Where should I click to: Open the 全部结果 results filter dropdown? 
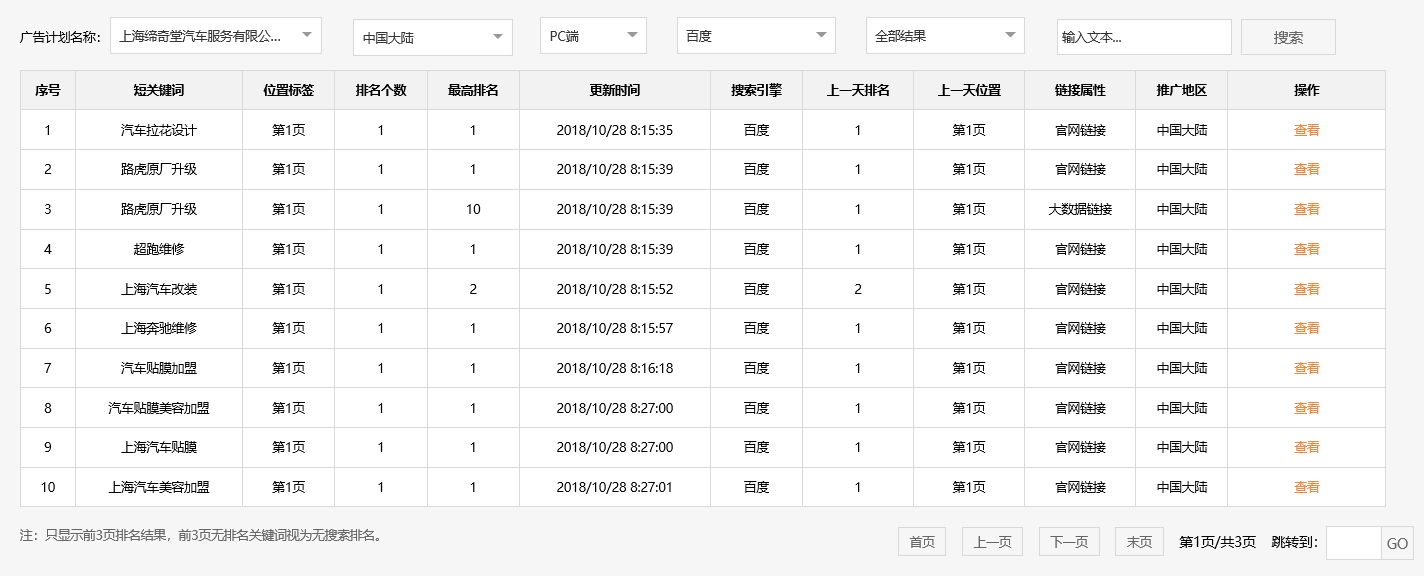pos(944,35)
